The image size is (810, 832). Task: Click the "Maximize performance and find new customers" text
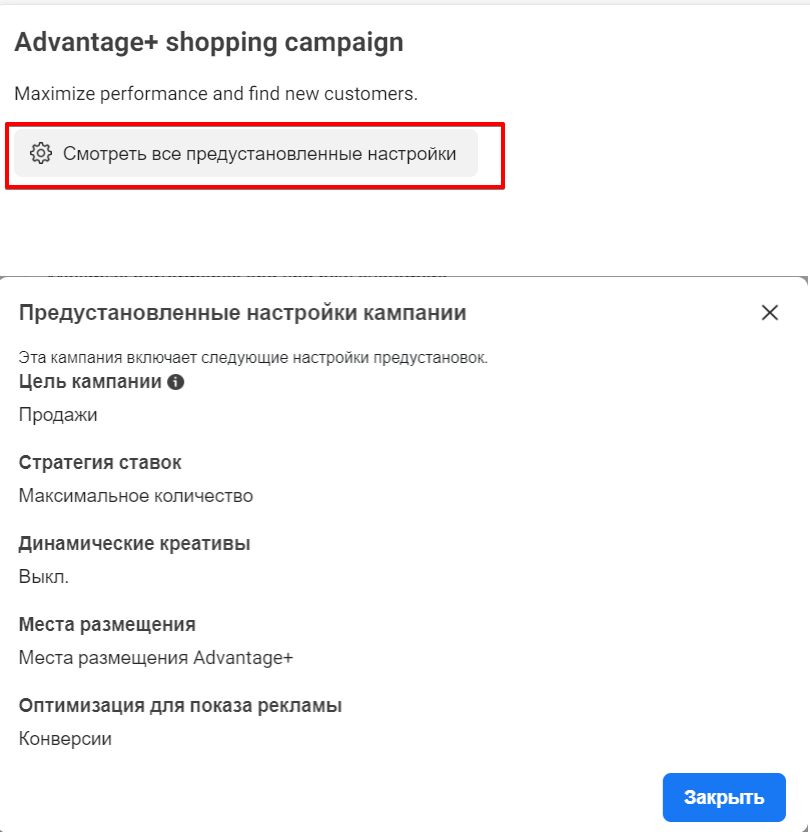215,94
